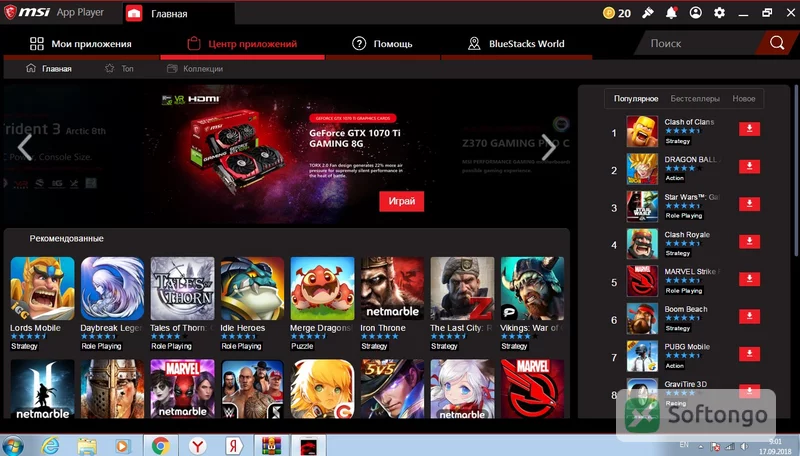Open Iron Throne app icon

392,288
